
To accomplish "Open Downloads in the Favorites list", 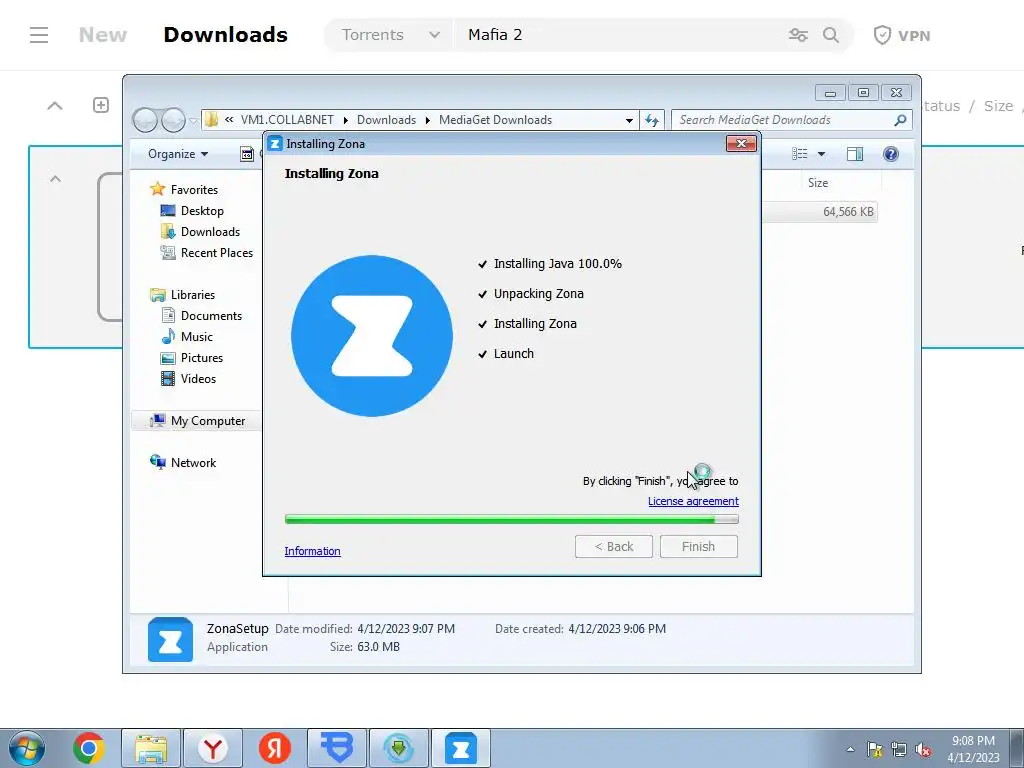I will point(210,232).
